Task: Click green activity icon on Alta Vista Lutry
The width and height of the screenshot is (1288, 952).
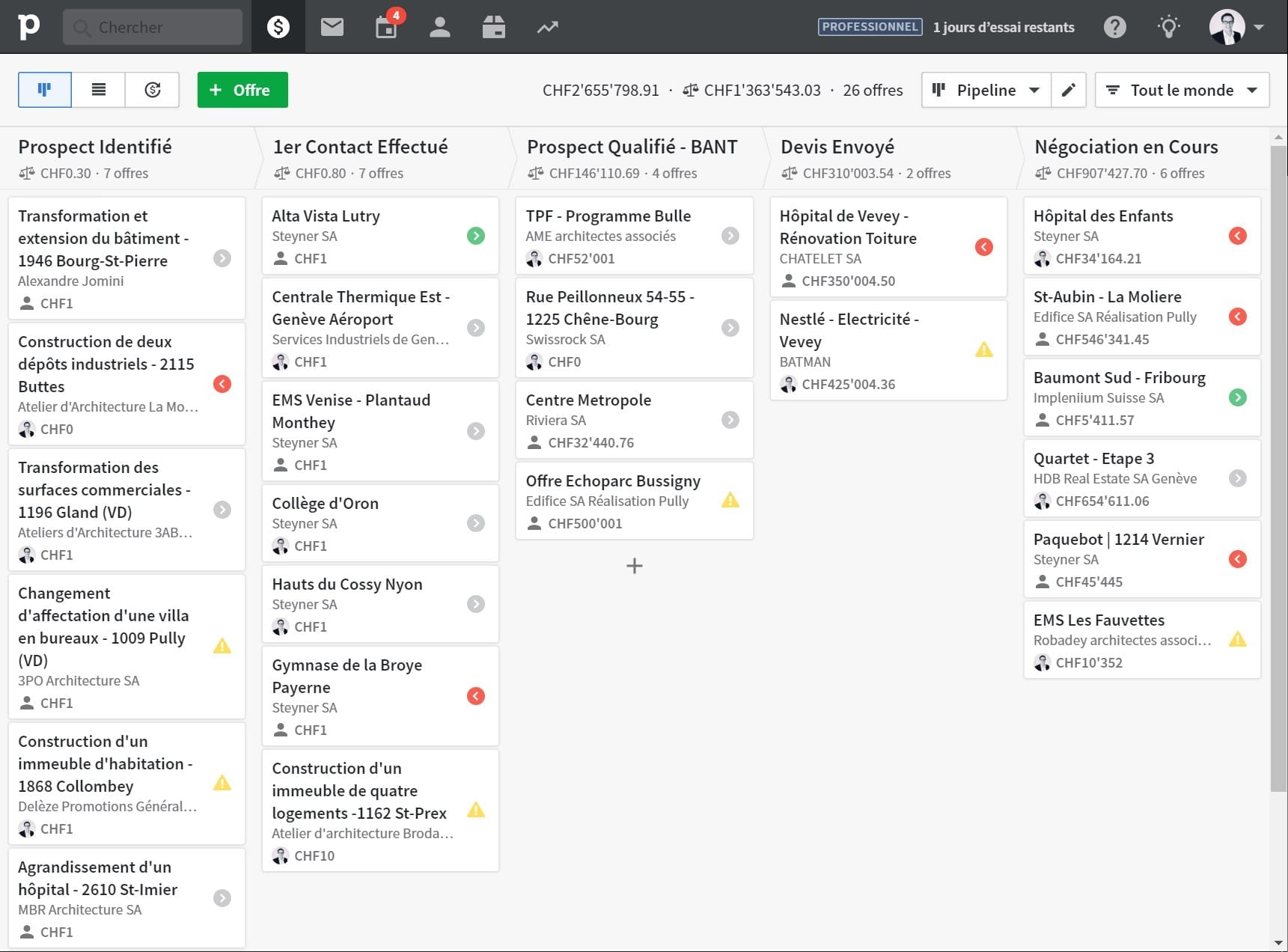Action: click(x=476, y=236)
